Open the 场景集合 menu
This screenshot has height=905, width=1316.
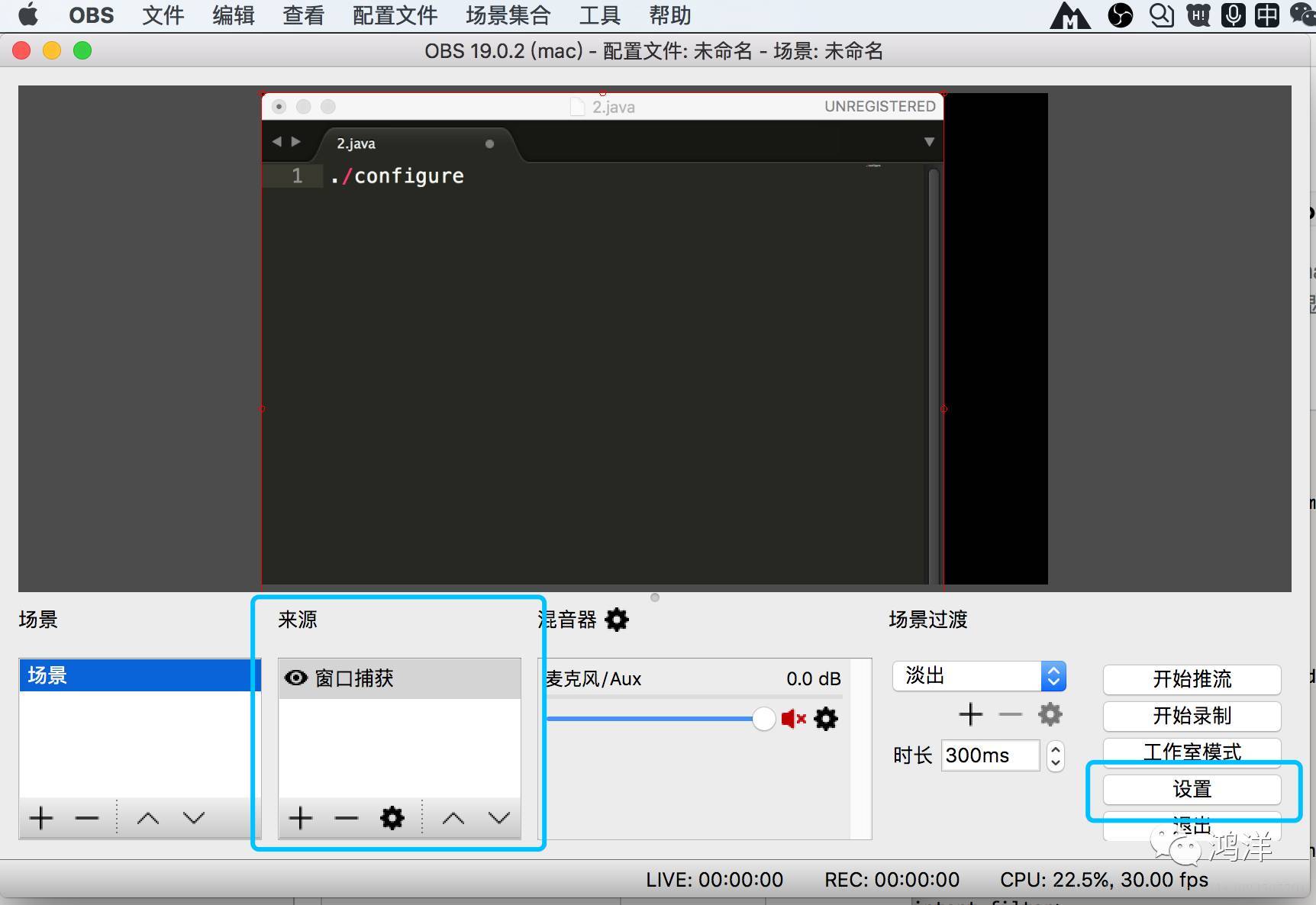[x=508, y=15]
